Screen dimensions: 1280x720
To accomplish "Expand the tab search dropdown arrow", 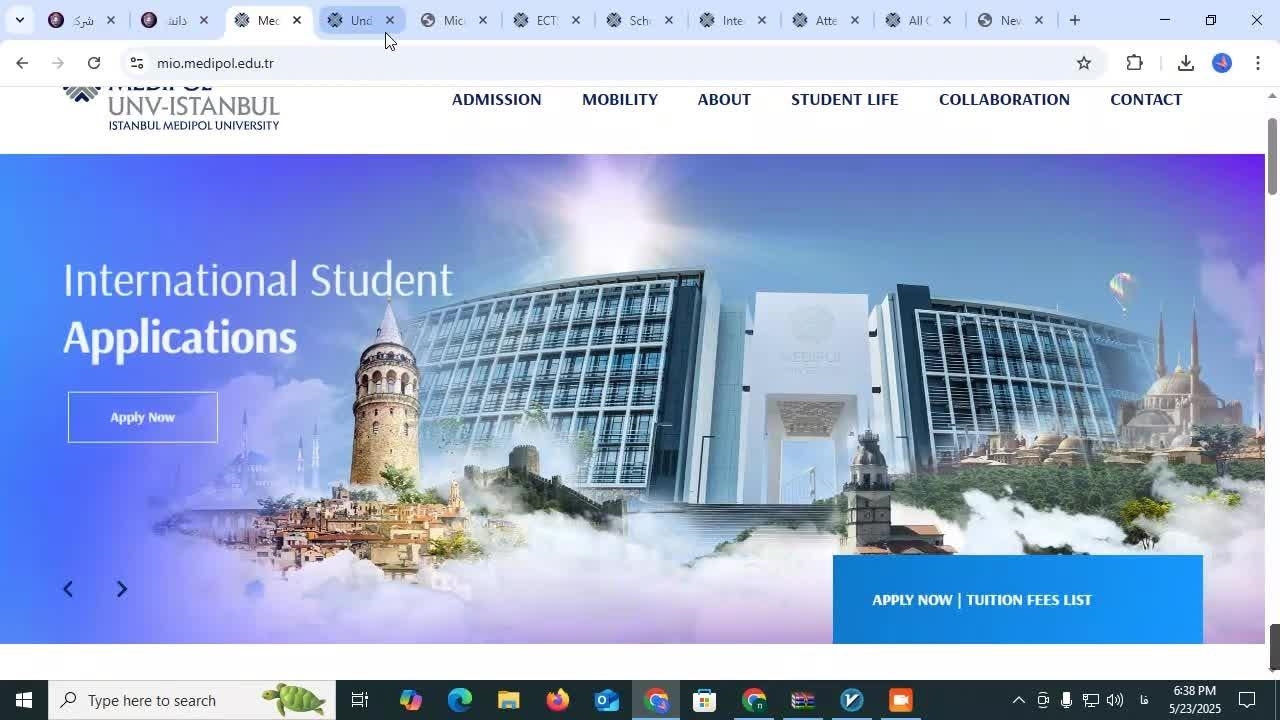I will (19, 20).
